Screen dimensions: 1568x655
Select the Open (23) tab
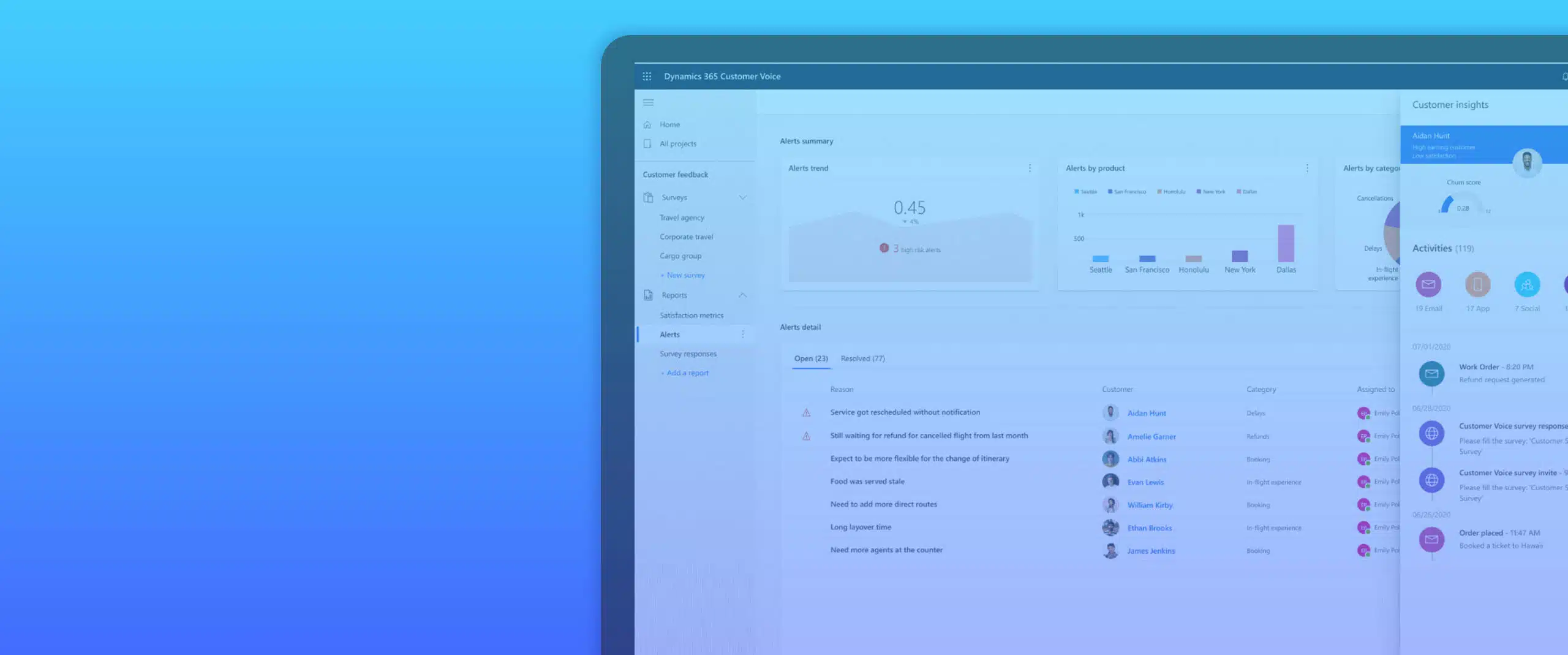click(x=811, y=359)
